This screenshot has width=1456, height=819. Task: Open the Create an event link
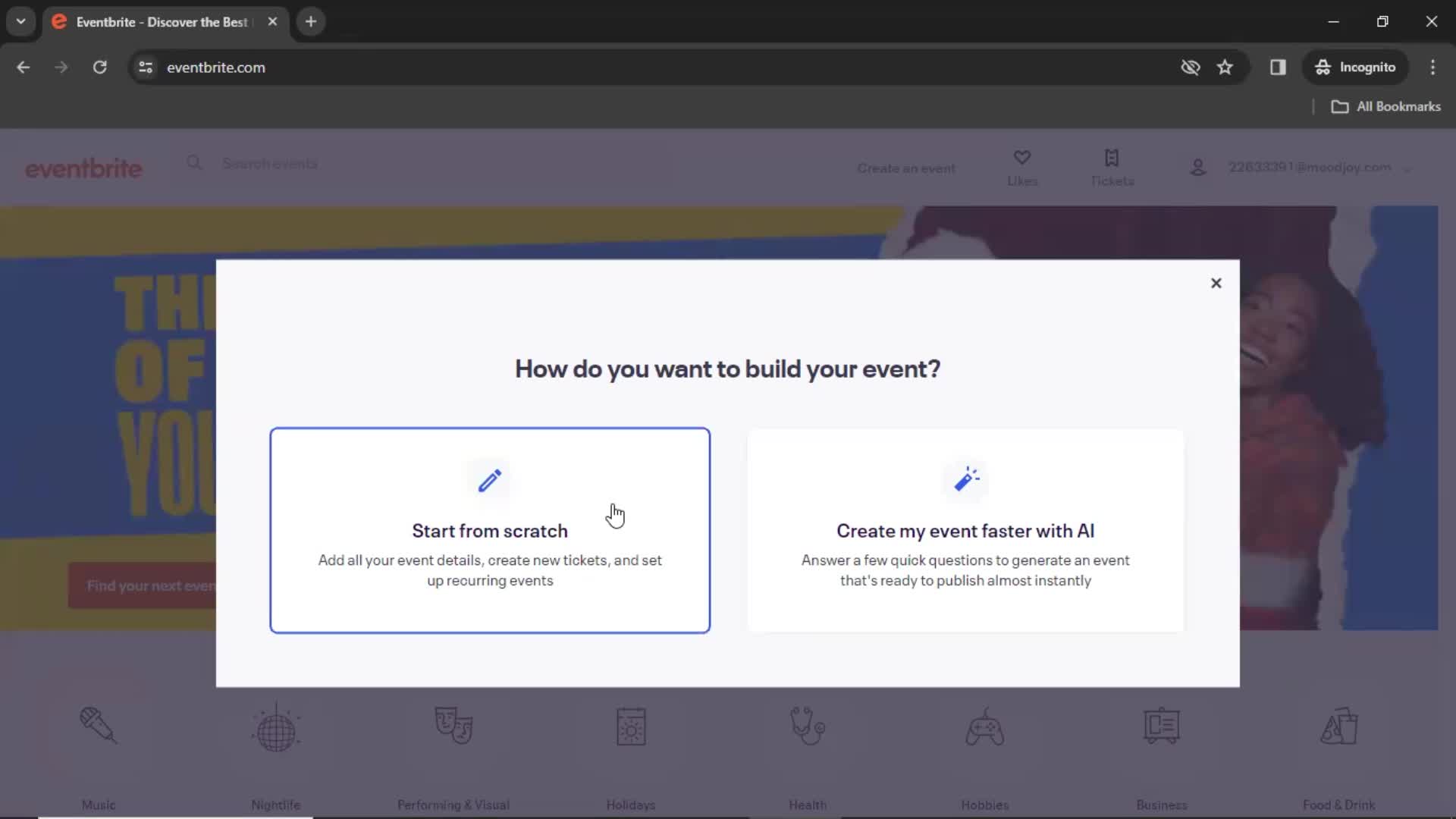click(x=906, y=168)
